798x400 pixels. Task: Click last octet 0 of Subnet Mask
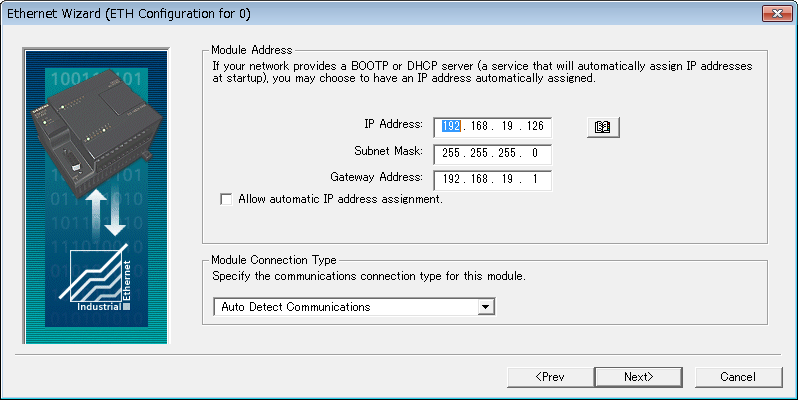tap(536, 154)
